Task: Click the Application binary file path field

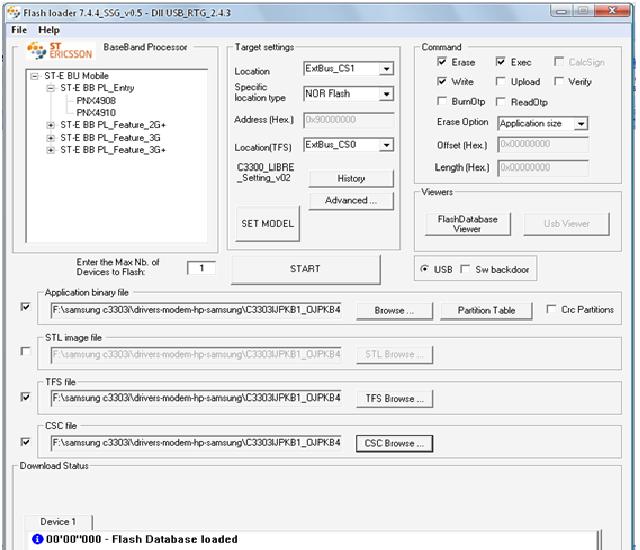Action: [x=196, y=310]
